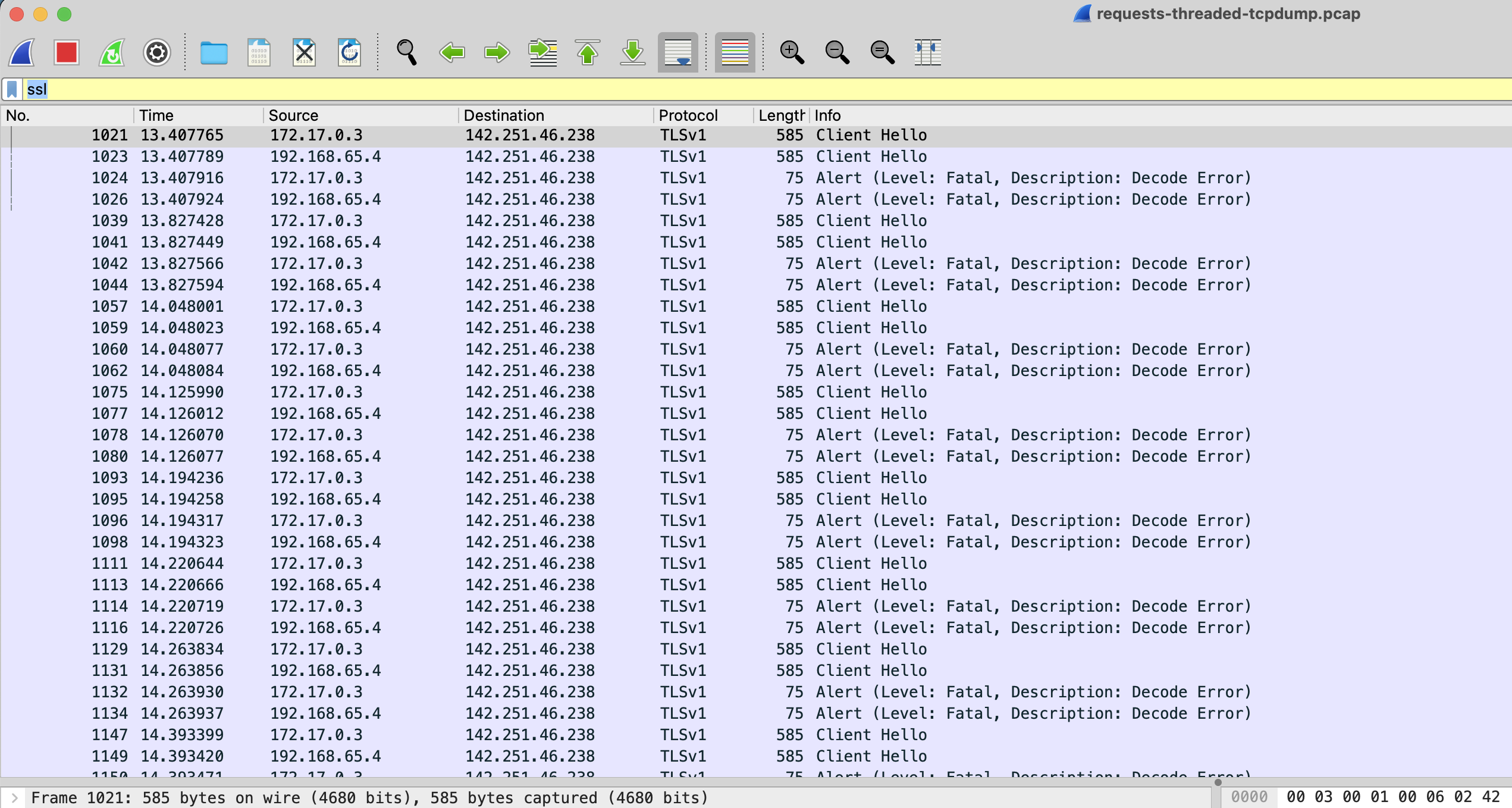Viewport: 1512px width, 808px height.
Task: Select packet 1023 Client Hello row
Action: 756,156
